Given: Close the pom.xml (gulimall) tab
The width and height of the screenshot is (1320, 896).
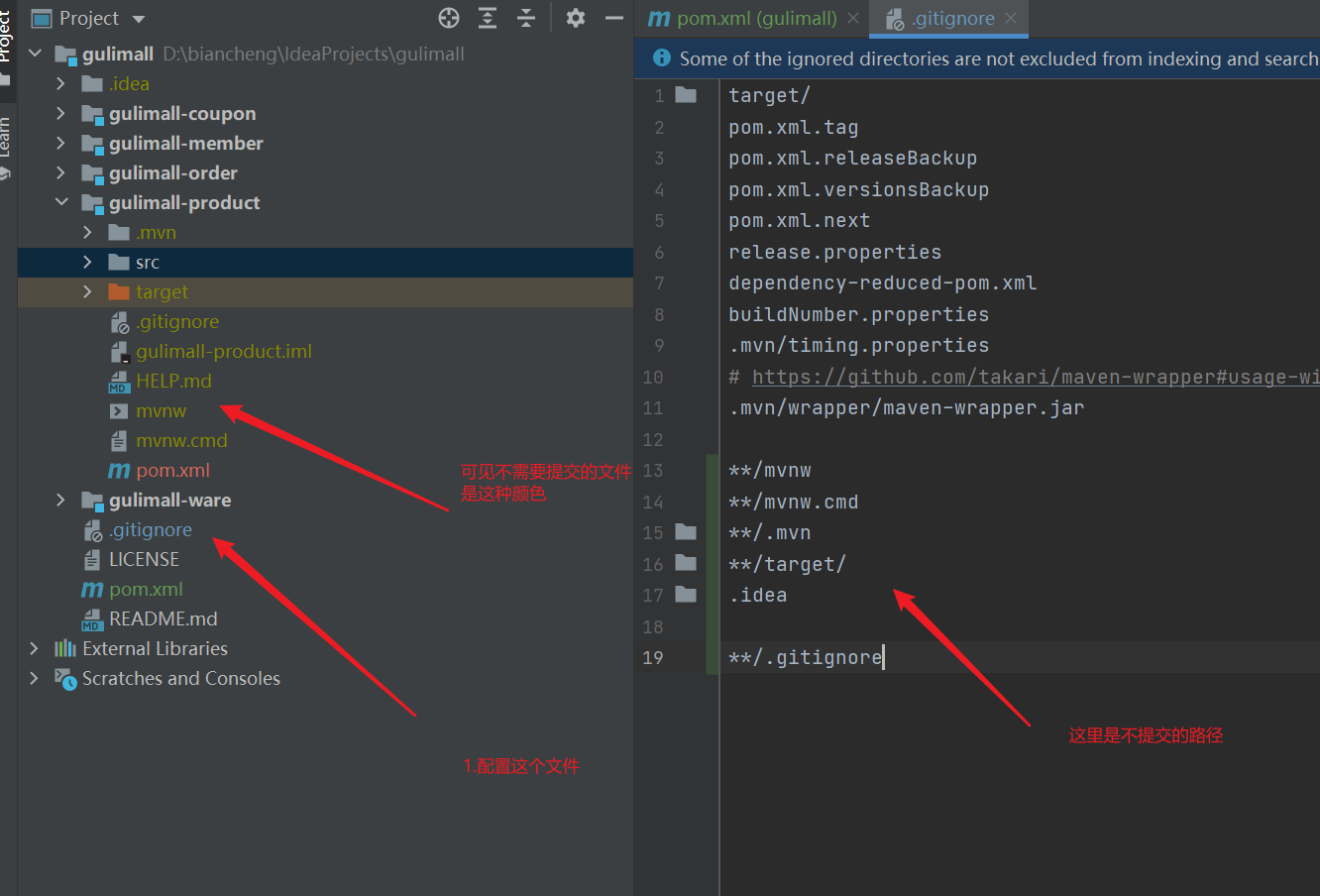Looking at the screenshot, I should tap(853, 19).
